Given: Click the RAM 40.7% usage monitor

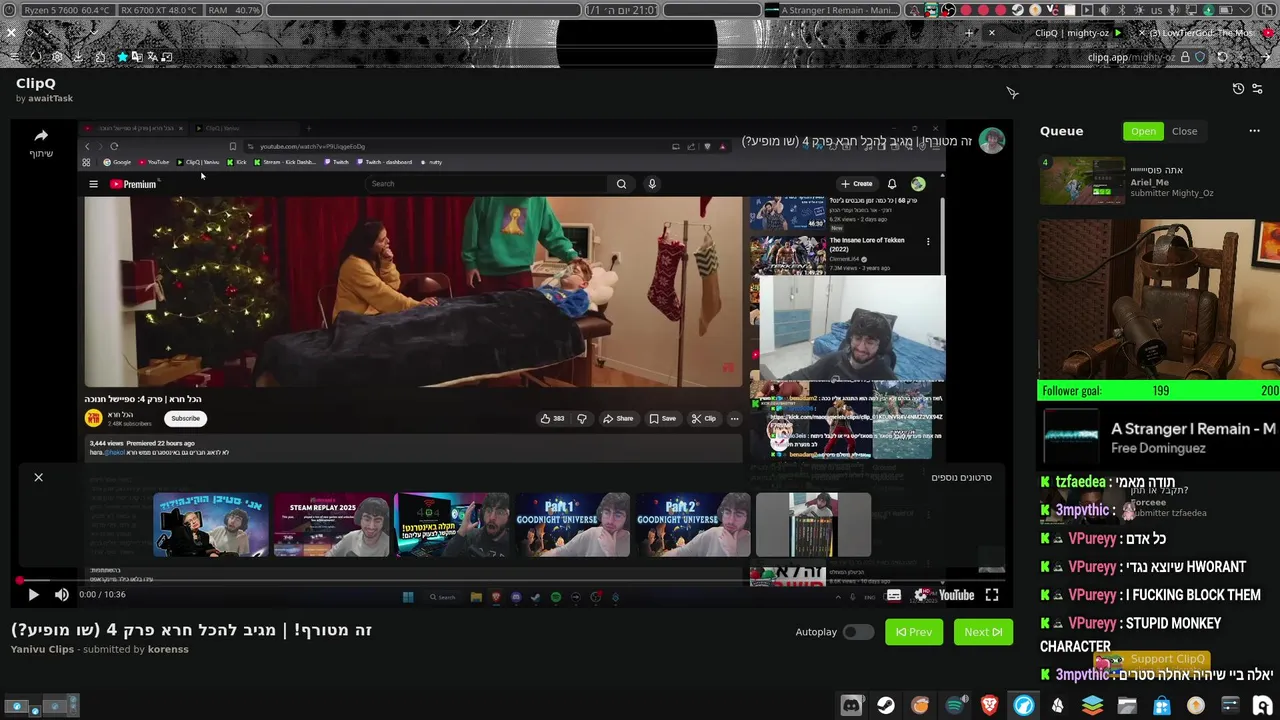Looking at the screenshot, I should tap(234, 10).
